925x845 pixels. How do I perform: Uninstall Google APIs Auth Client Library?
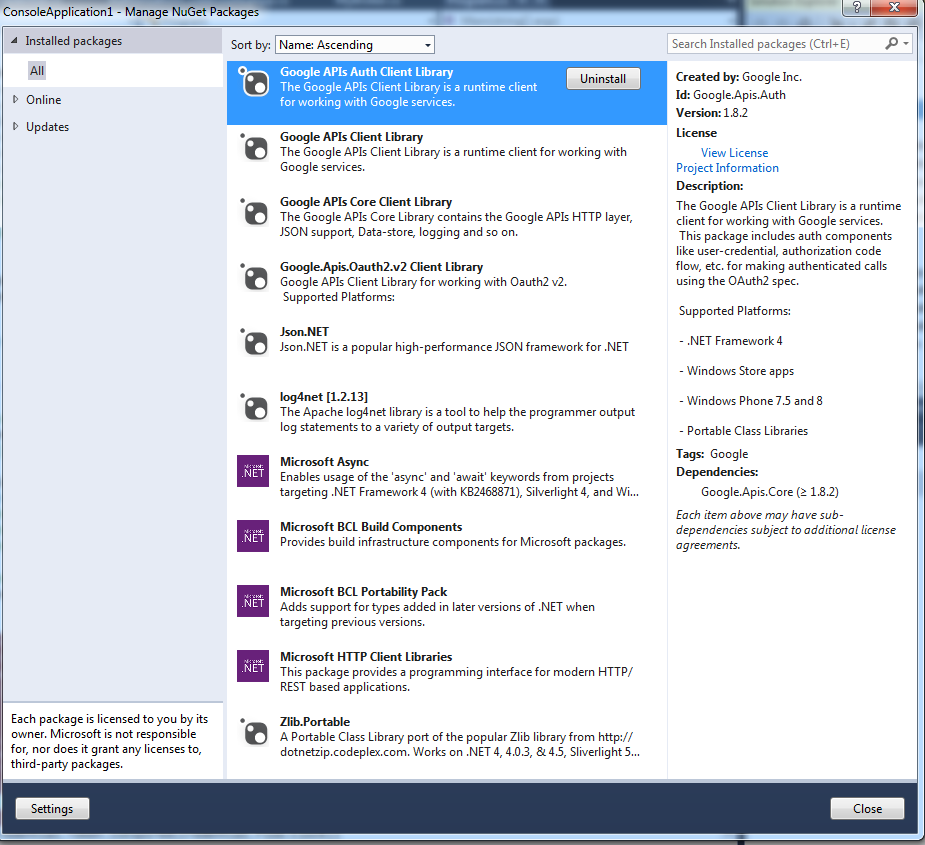[603, 78]
